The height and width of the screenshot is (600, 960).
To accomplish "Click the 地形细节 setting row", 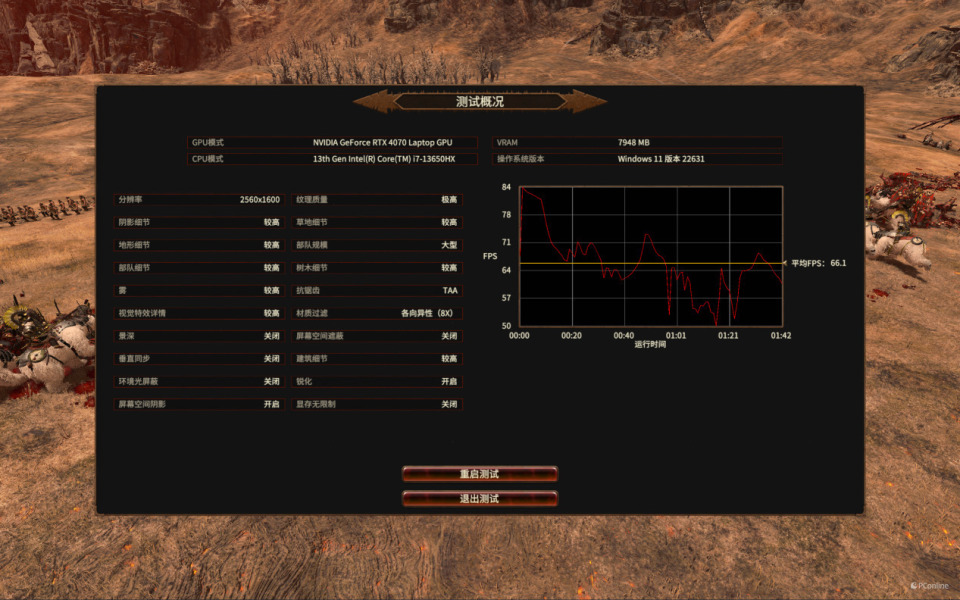I will coord(199,245).
